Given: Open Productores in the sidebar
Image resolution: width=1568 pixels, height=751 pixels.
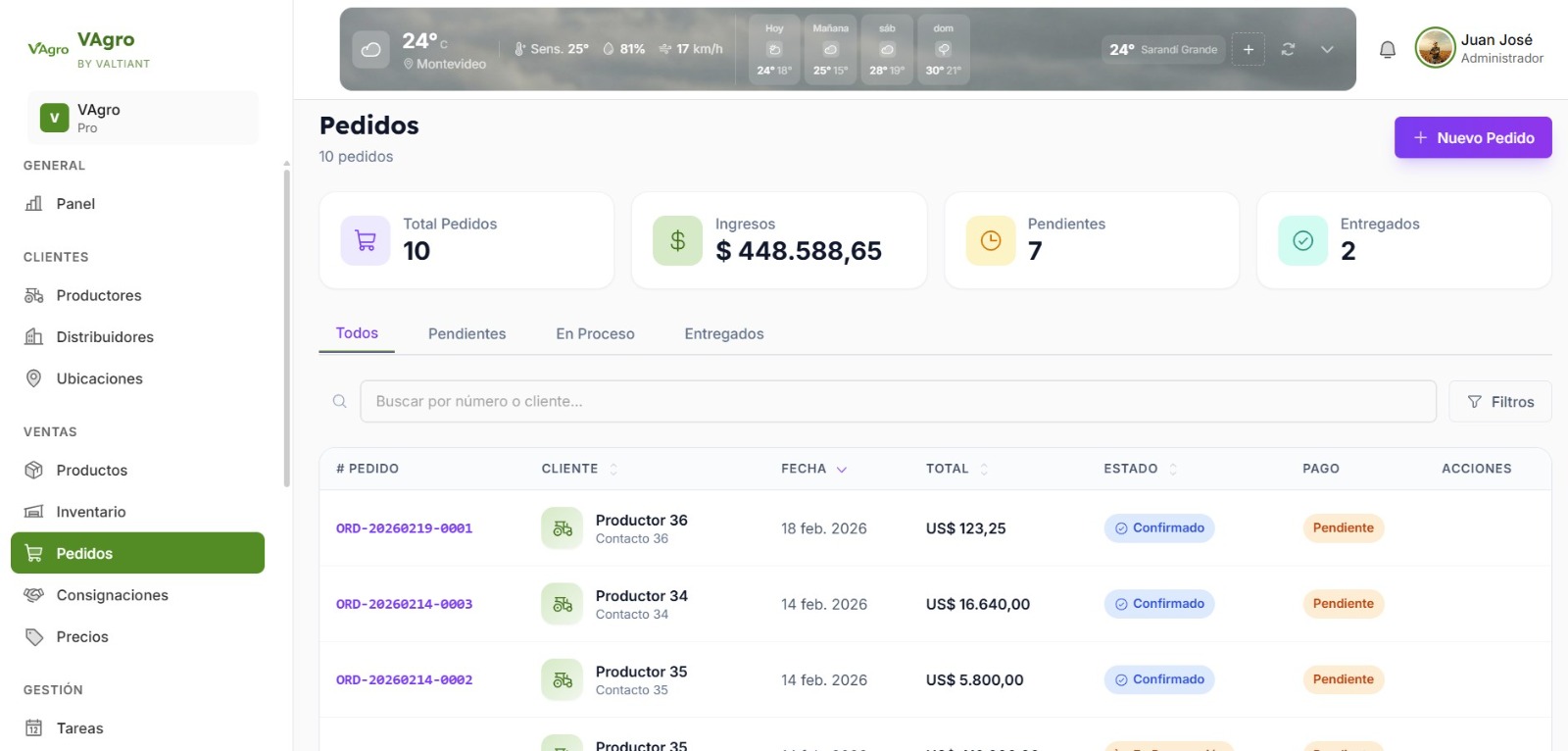Looking at the screenshot, I should click(98, 295).
